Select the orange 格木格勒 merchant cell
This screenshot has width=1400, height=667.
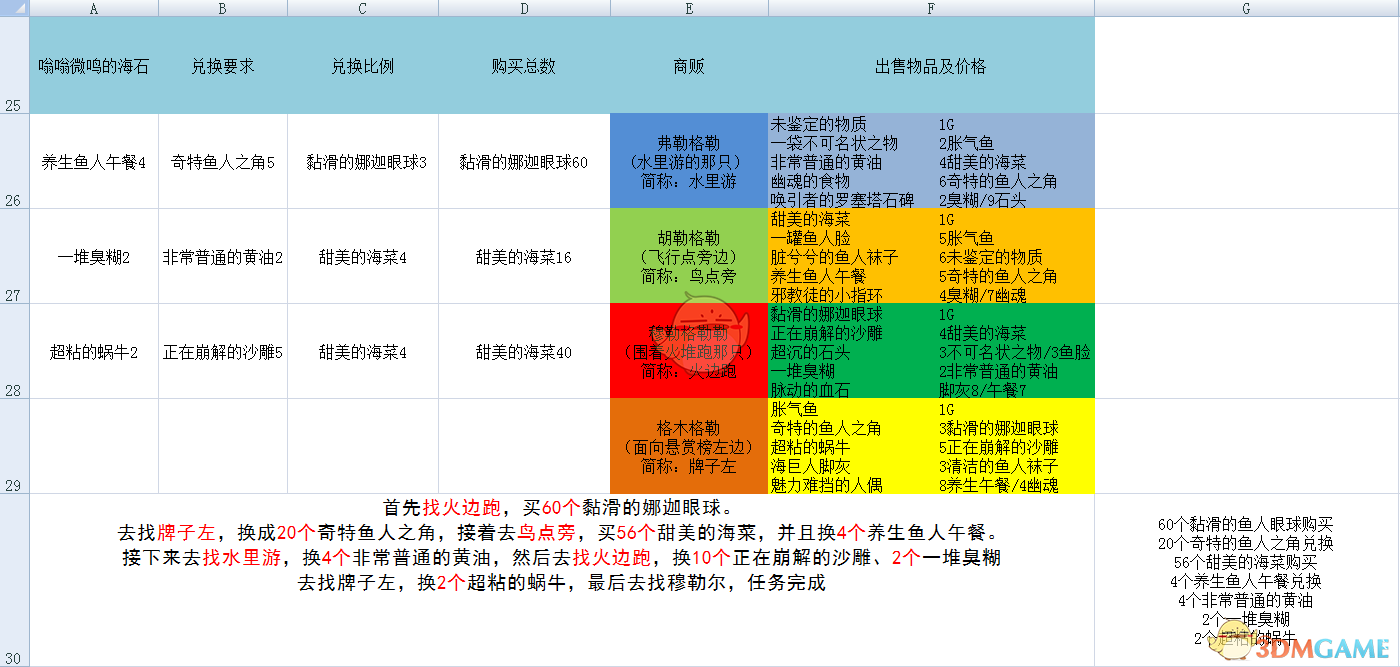click(x=688, y=446)
